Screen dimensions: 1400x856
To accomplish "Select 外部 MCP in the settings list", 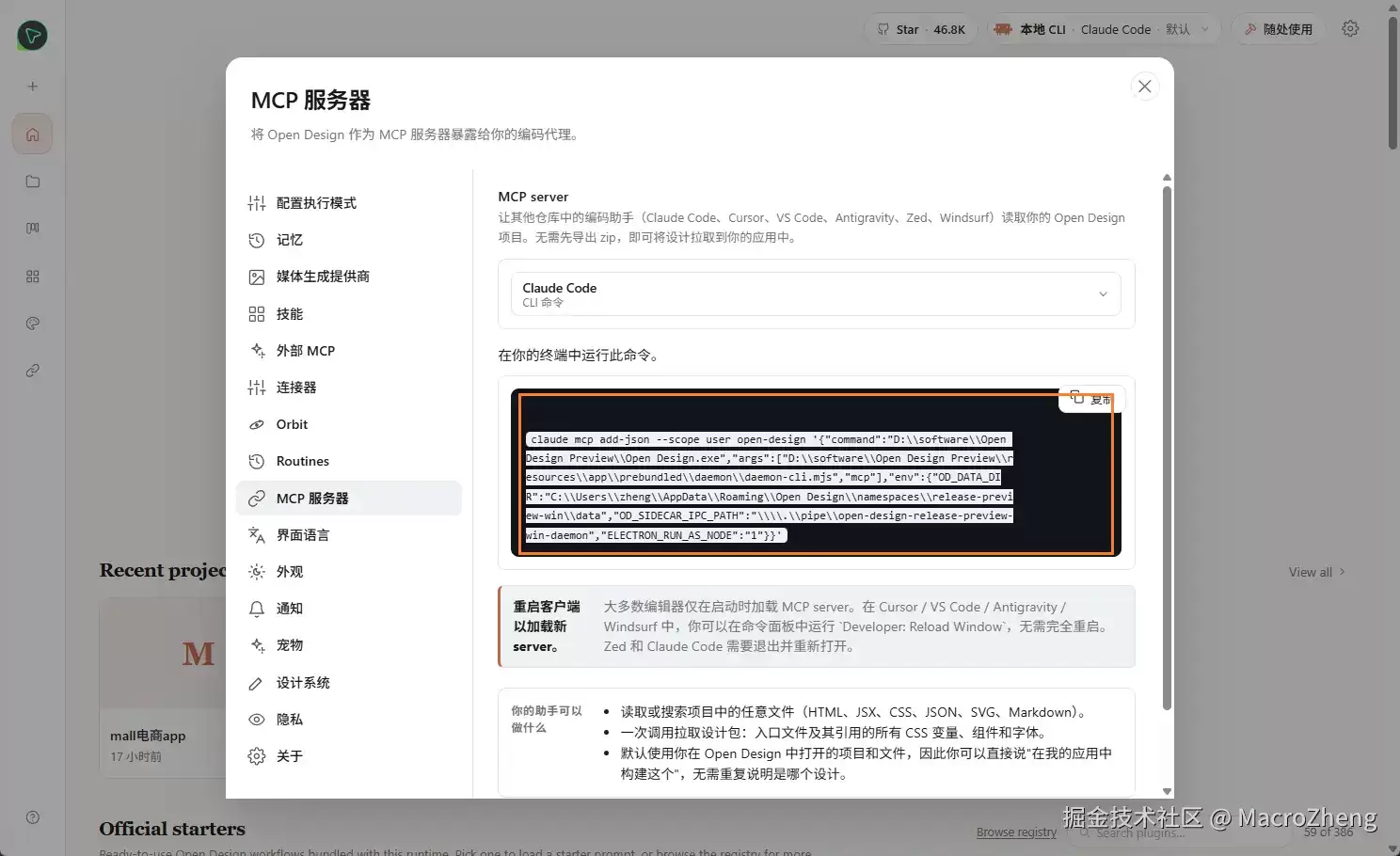I will point(348,351).
